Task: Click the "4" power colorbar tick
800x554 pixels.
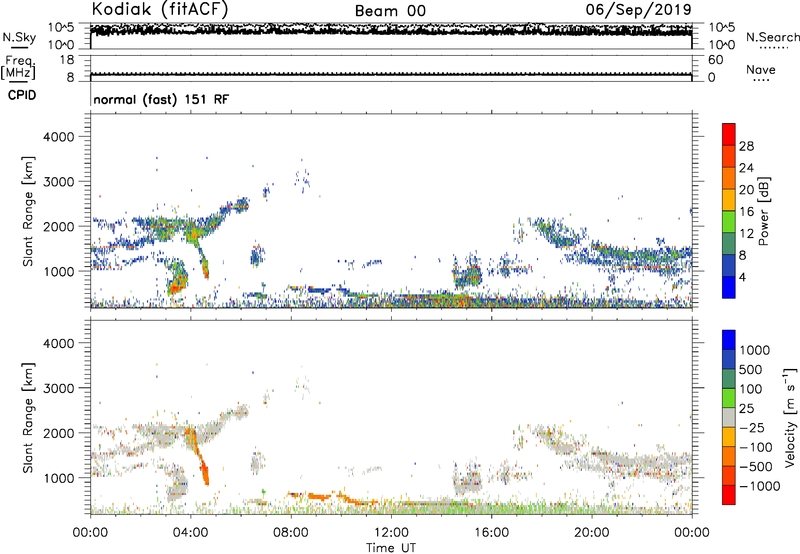Action: [742, 277]
